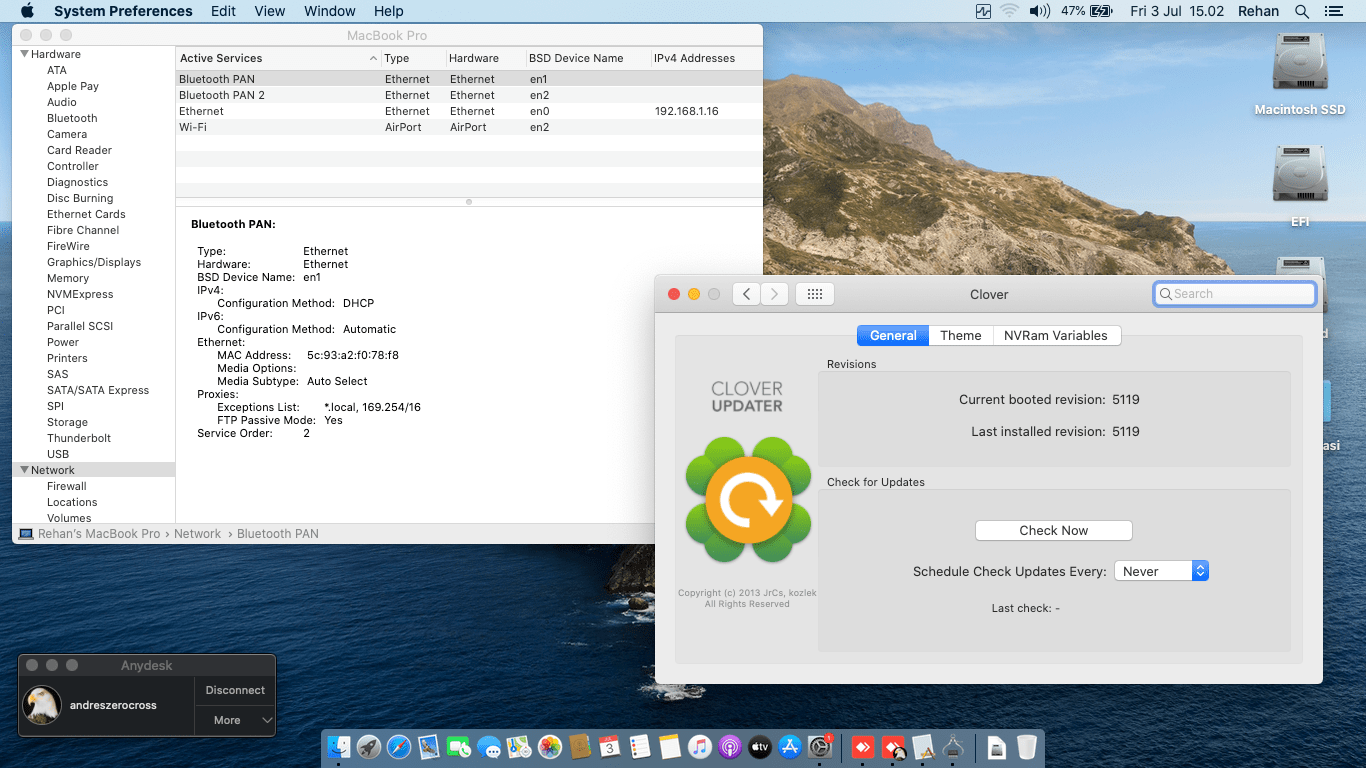The height and width of the screenshot is (768, 1366).
Task: Select the Ethernet service row with 192.168.1.16
Action: [x=468, y=111]
